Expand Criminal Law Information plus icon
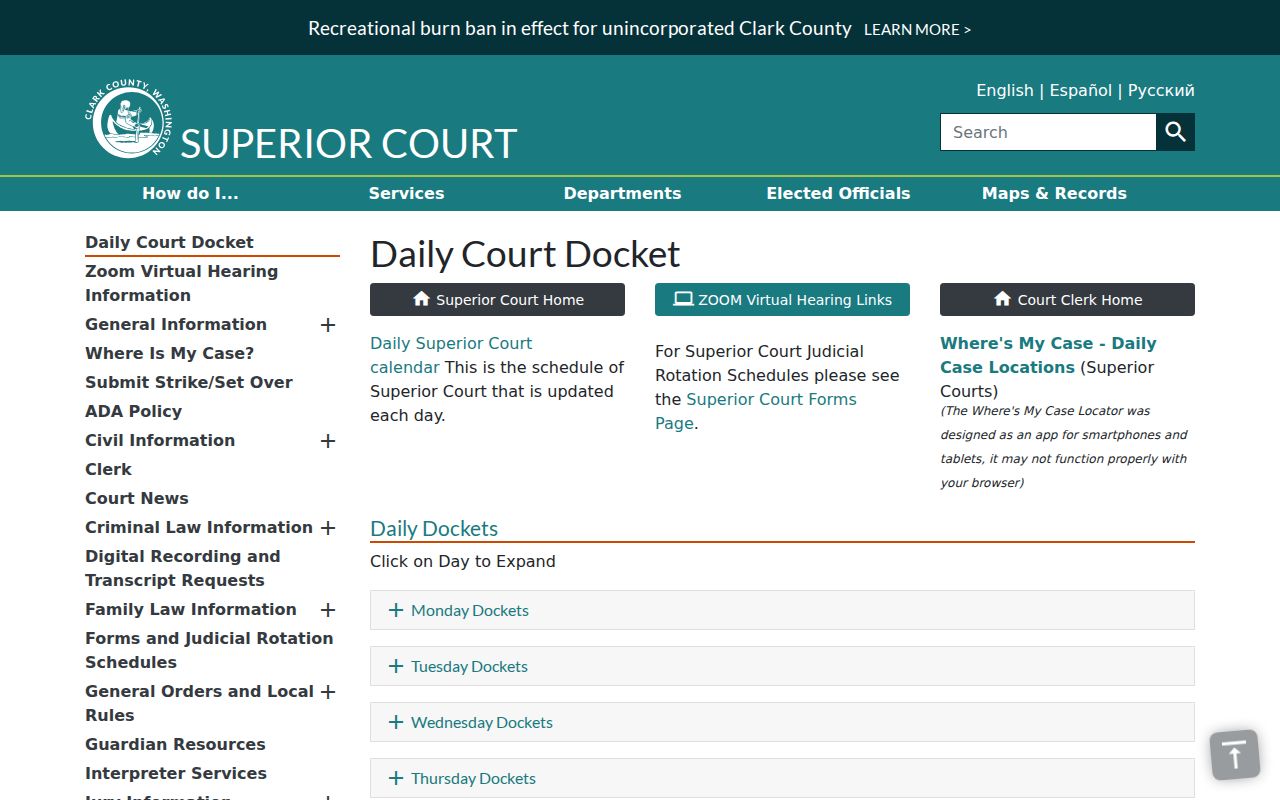1280x800 pixels. point(327,528)
